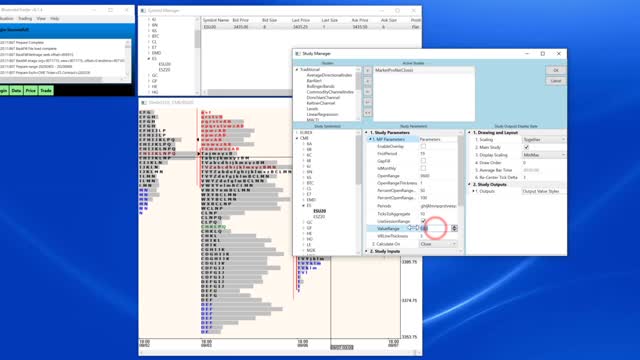Viewport: 640px width, 360px height.
Task: Open the Help menu
Action: [x=55, y=19]
